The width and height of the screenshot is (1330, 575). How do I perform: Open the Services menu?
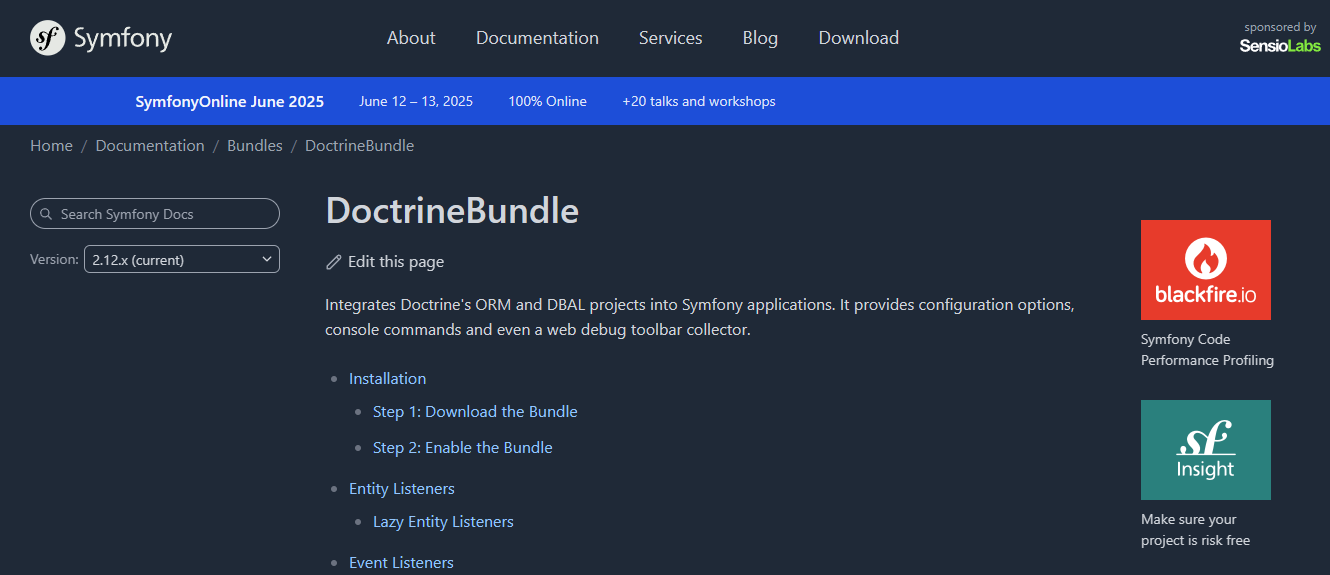[671, 38]
